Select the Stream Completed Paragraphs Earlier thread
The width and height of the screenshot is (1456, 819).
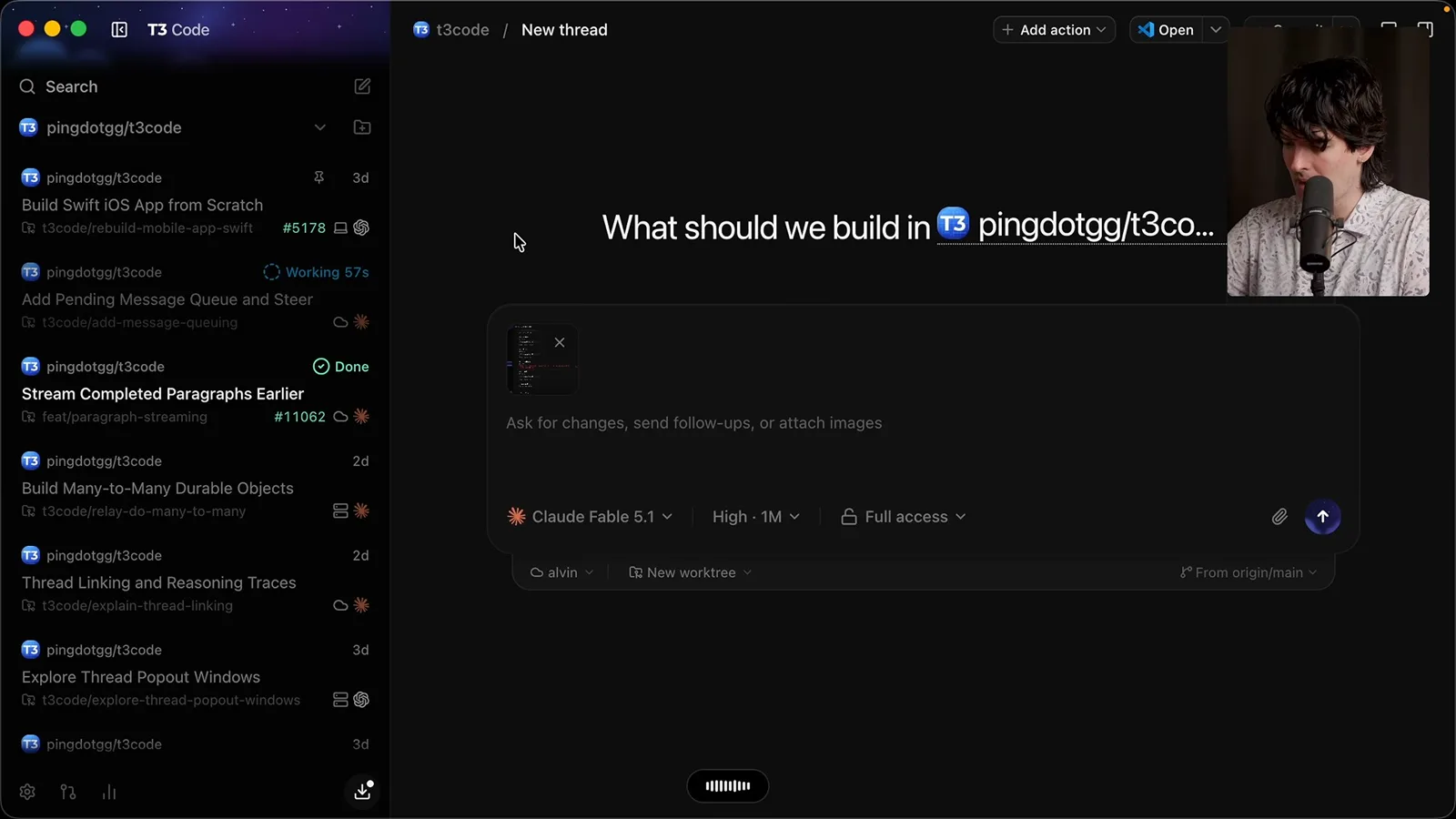pyautogui.click(x=196, y=391)
